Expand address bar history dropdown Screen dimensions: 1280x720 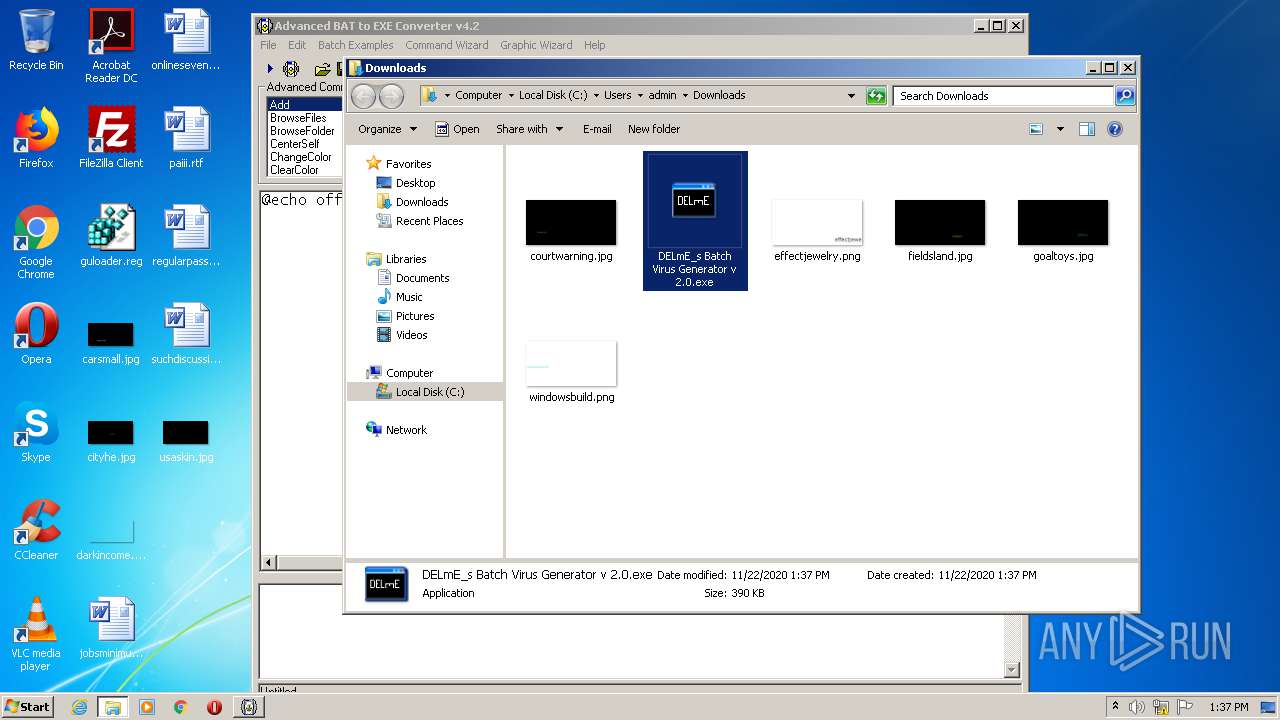(x=851, y=96)
